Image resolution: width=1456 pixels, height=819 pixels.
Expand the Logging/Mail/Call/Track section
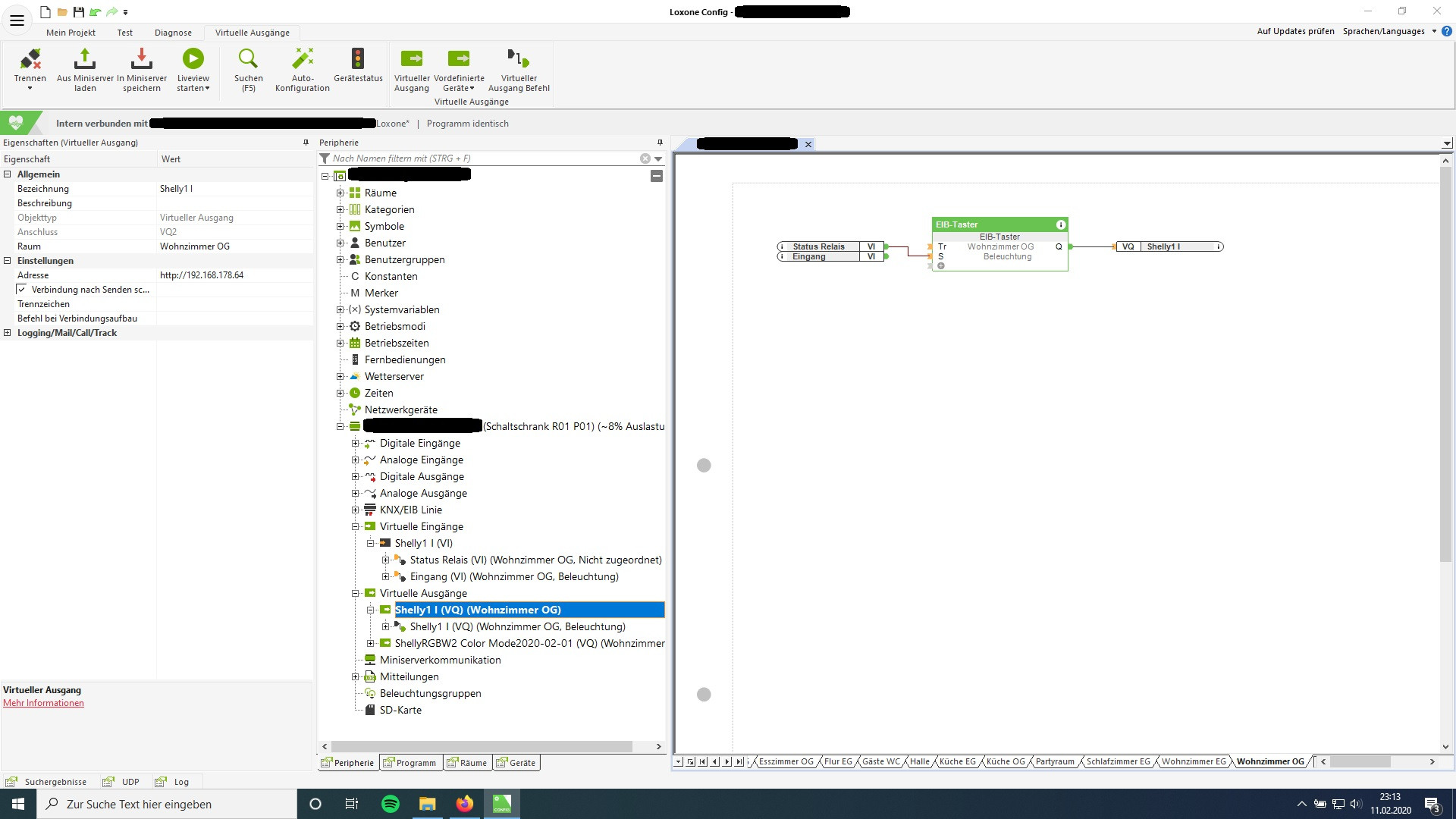(x=8, y=333)
